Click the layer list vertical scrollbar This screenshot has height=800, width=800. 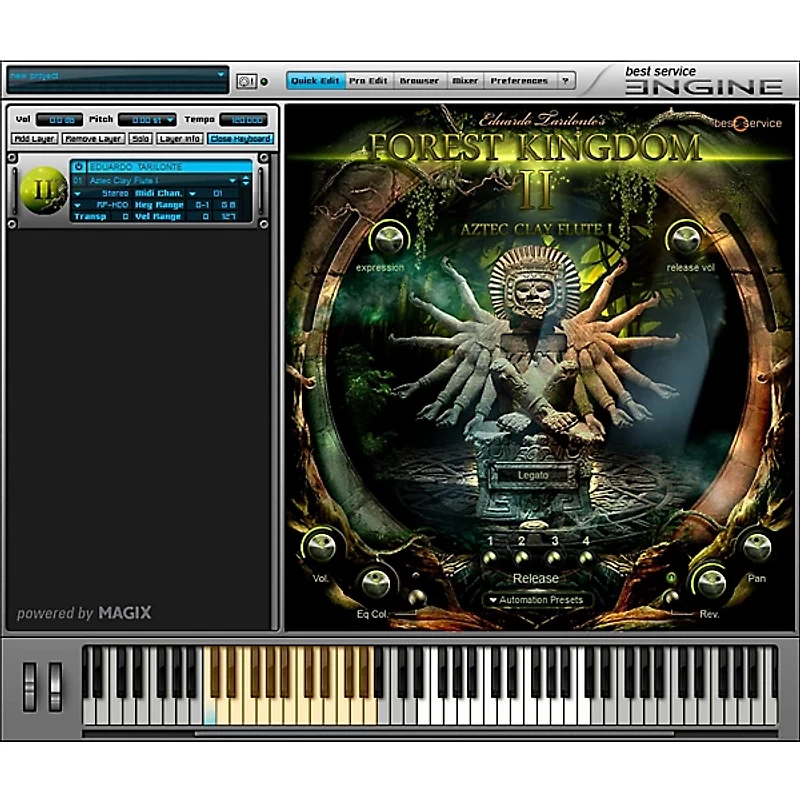276,391
